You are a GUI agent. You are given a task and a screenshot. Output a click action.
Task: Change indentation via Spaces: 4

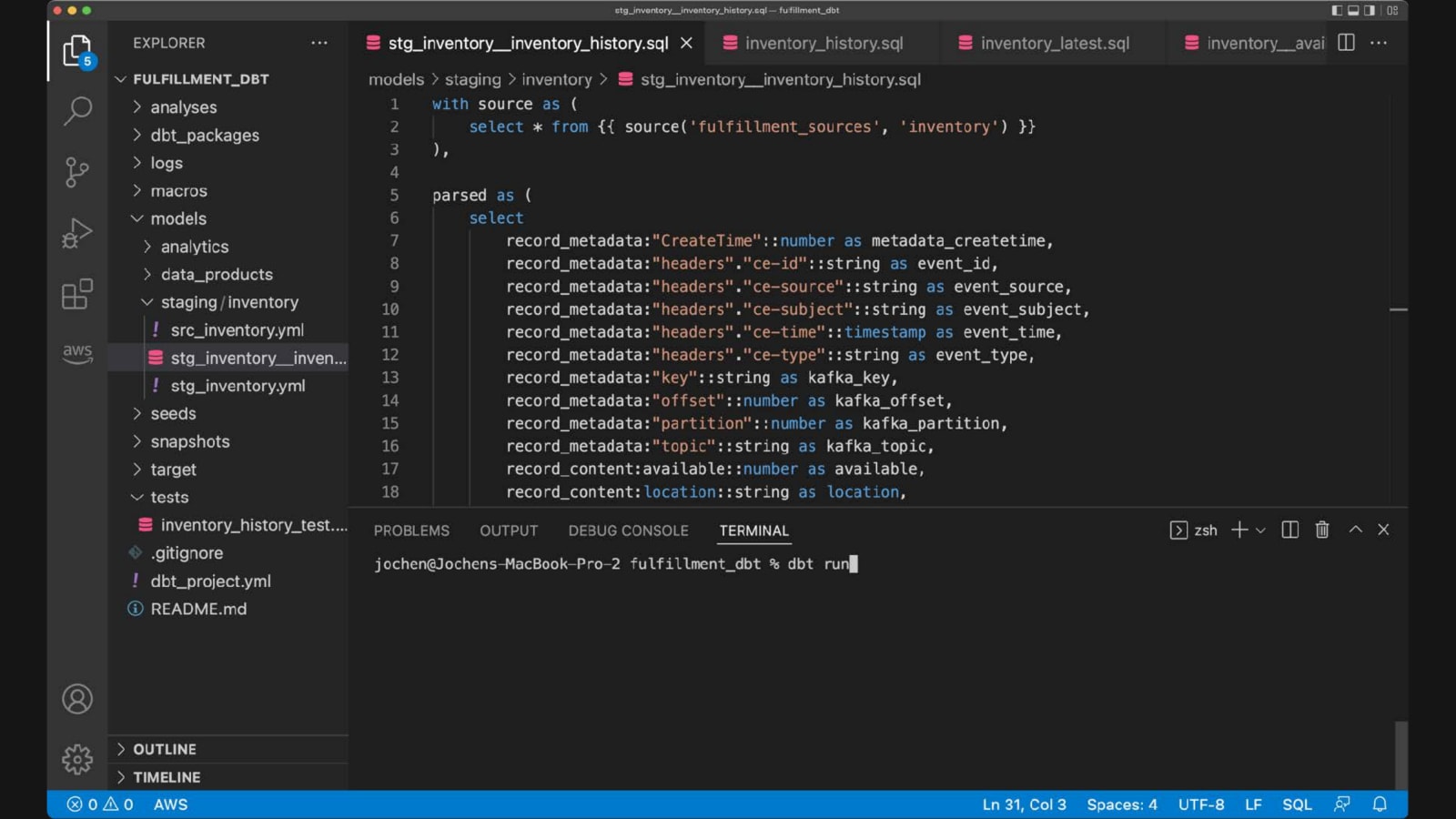coord(1122,804)
